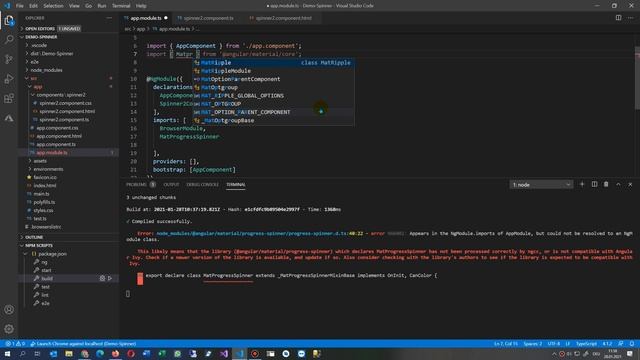Open the Help menu

tap(141, 6)
